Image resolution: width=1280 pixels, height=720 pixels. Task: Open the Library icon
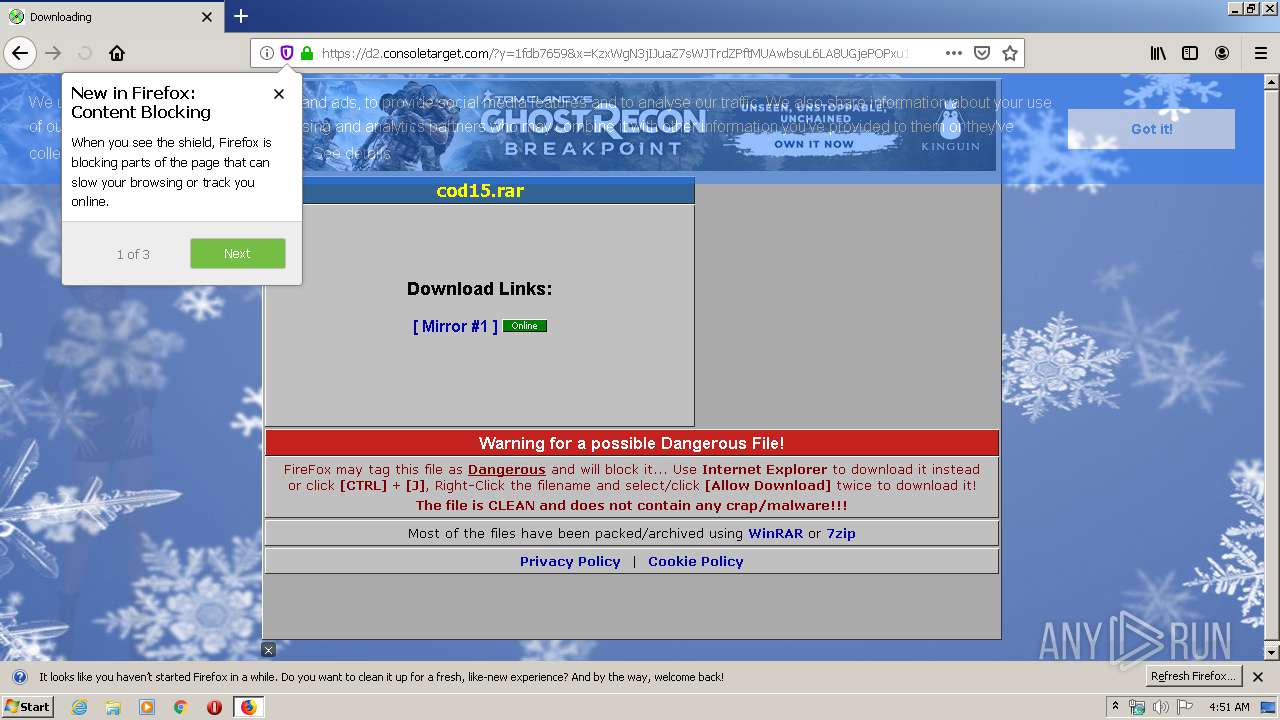point(1158,53)
